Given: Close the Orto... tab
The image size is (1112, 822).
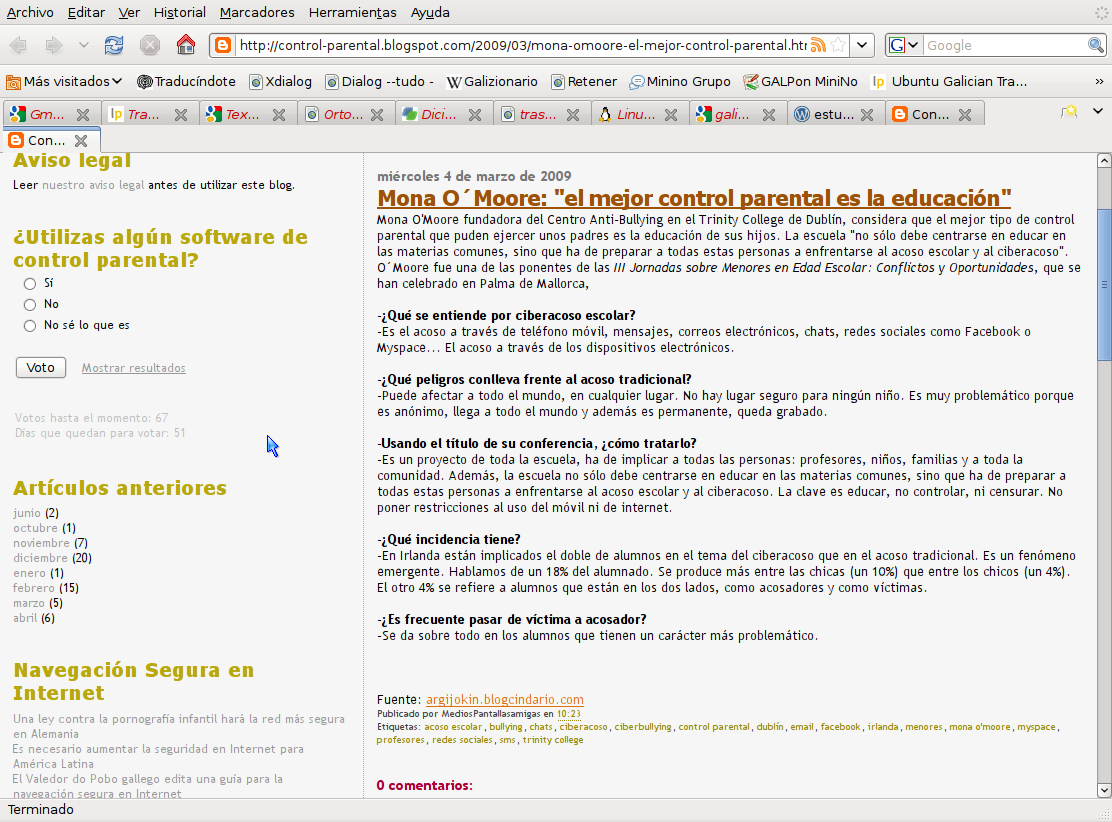Looking at the screenshot, I should coord(377,114).
